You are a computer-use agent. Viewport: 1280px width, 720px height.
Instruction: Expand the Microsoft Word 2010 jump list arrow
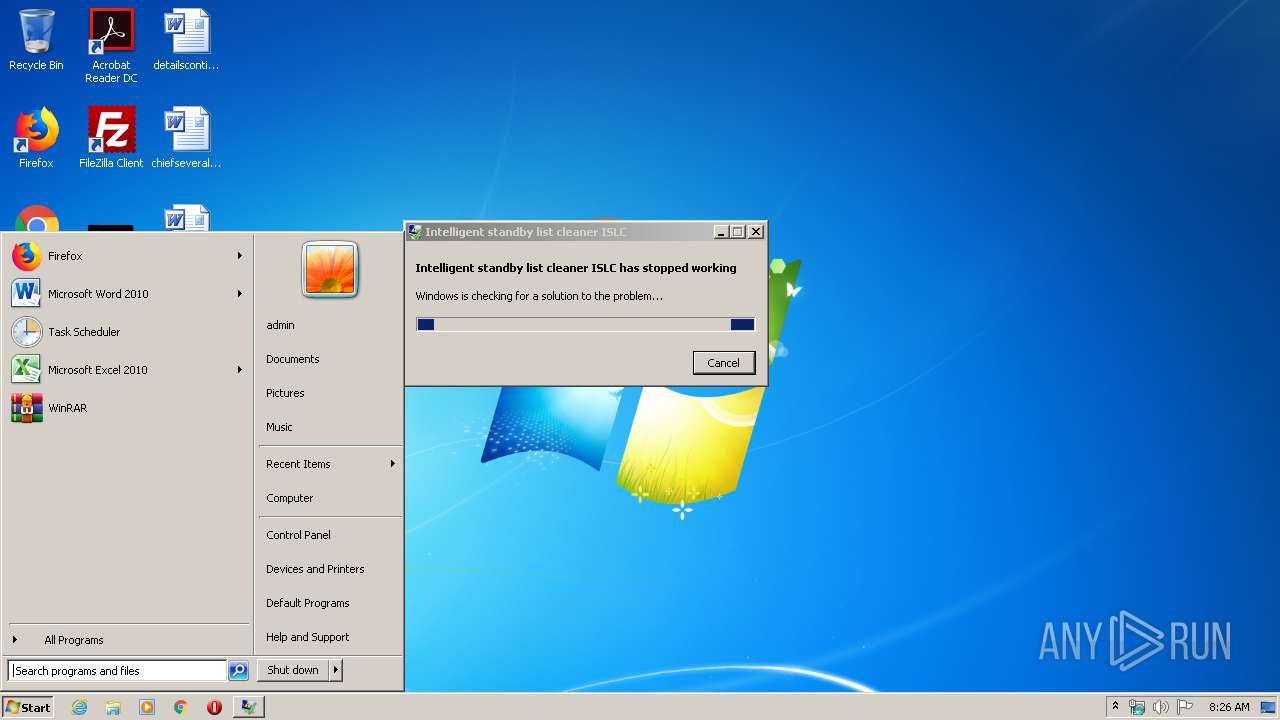240,294
